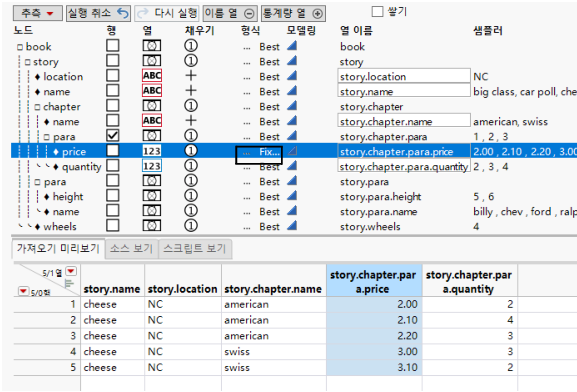Click the fill circled-one icon for wheels
577x392 pixels.
coord(191,226)
